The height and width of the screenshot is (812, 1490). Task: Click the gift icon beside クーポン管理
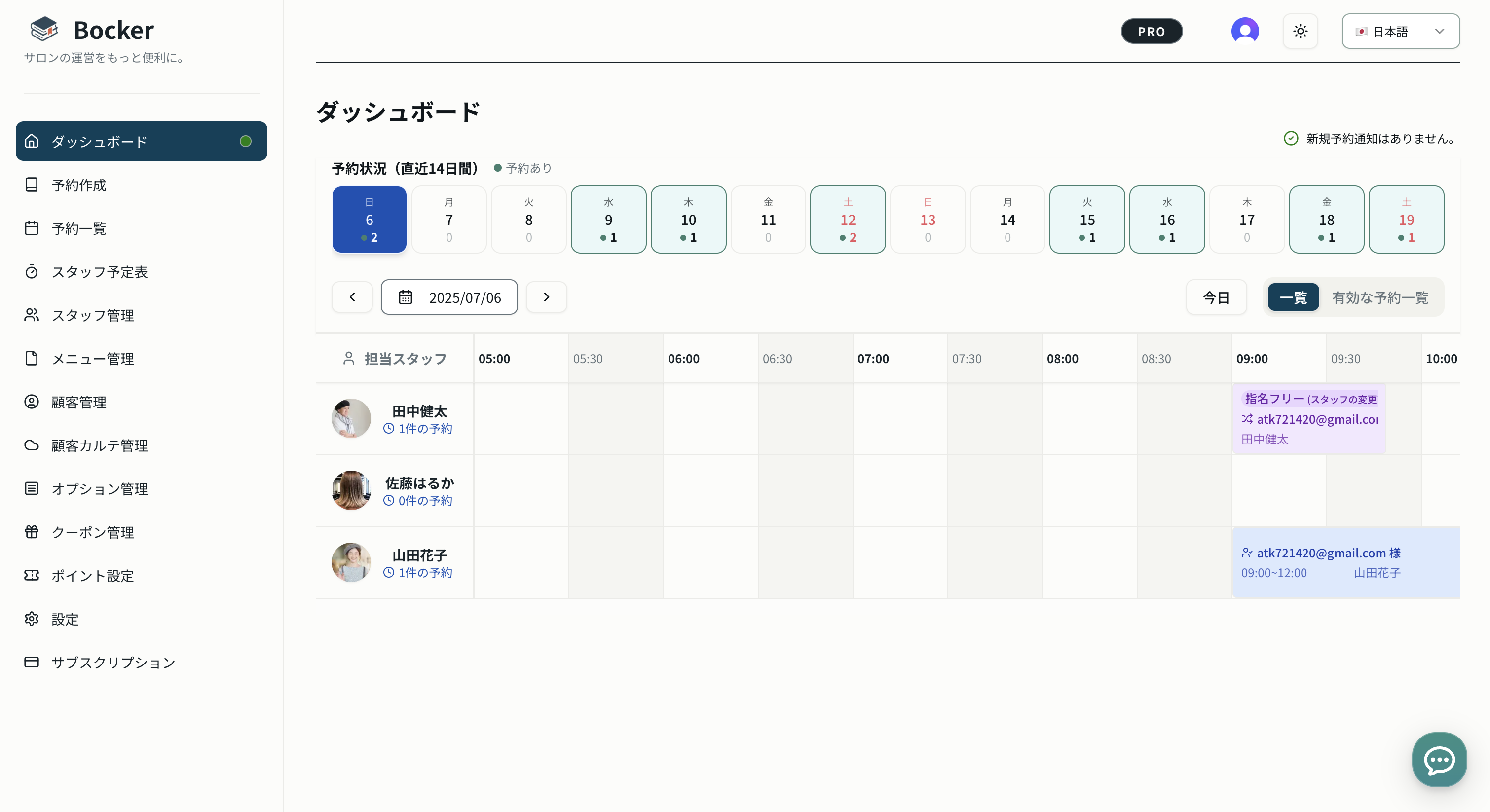(x=32, y=532)
